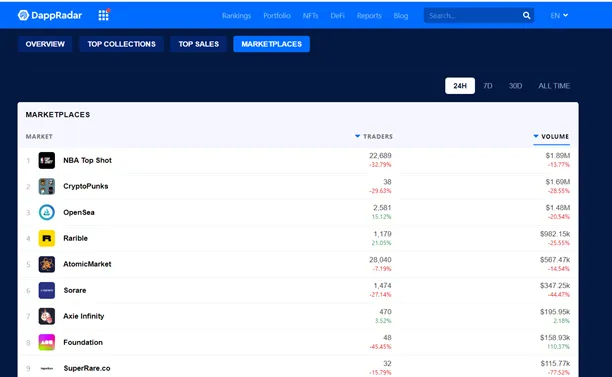This screenshot has height=377, width=612.
Task: Open the Sorare link
Action: (x=75, y=290)
